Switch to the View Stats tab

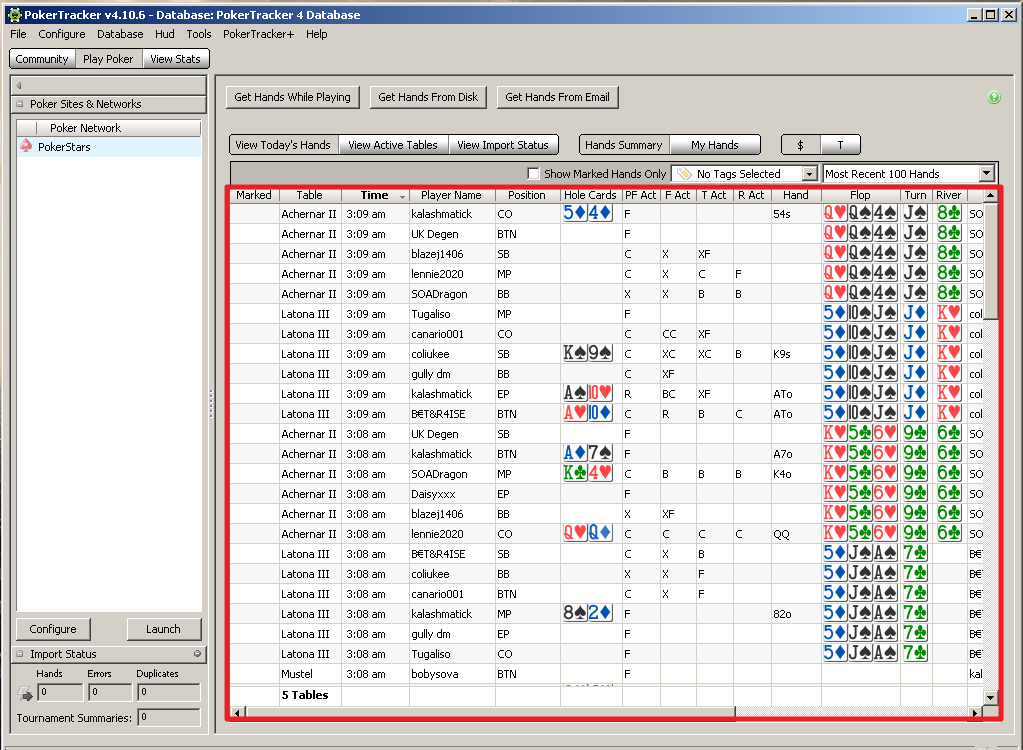(176, 59)
